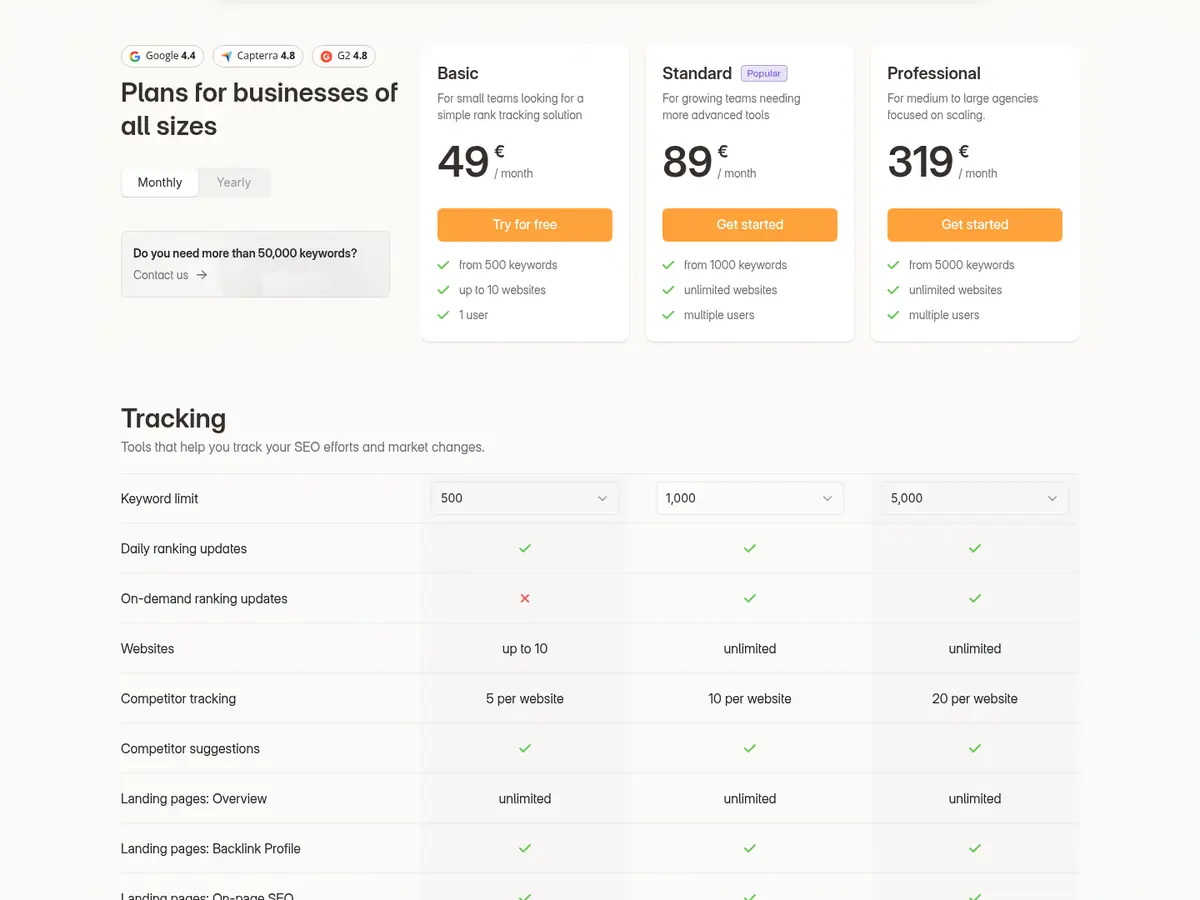Click the arrow next to Contact us
The image size is (1200, 900).
click(202, 275)
